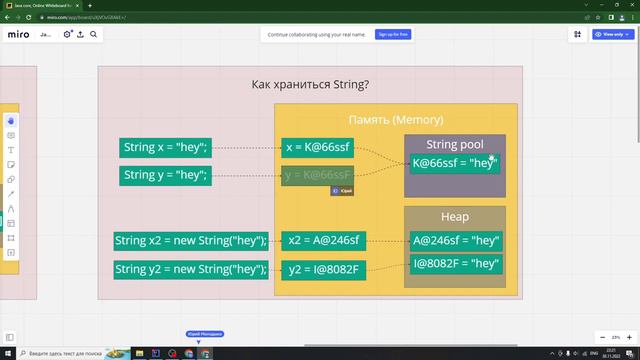Click the 'Heap' heading
The image size is (640, 360).
[x=455, y=217]
